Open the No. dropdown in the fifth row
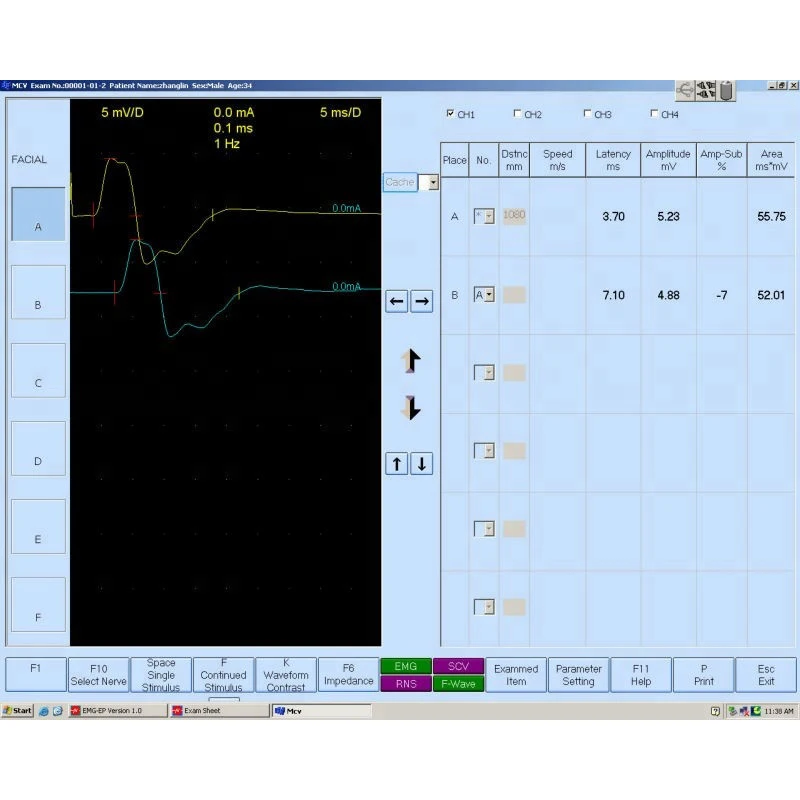Viewport: 800px width, 800px height. pyautogui.click(x=489, y=529)
